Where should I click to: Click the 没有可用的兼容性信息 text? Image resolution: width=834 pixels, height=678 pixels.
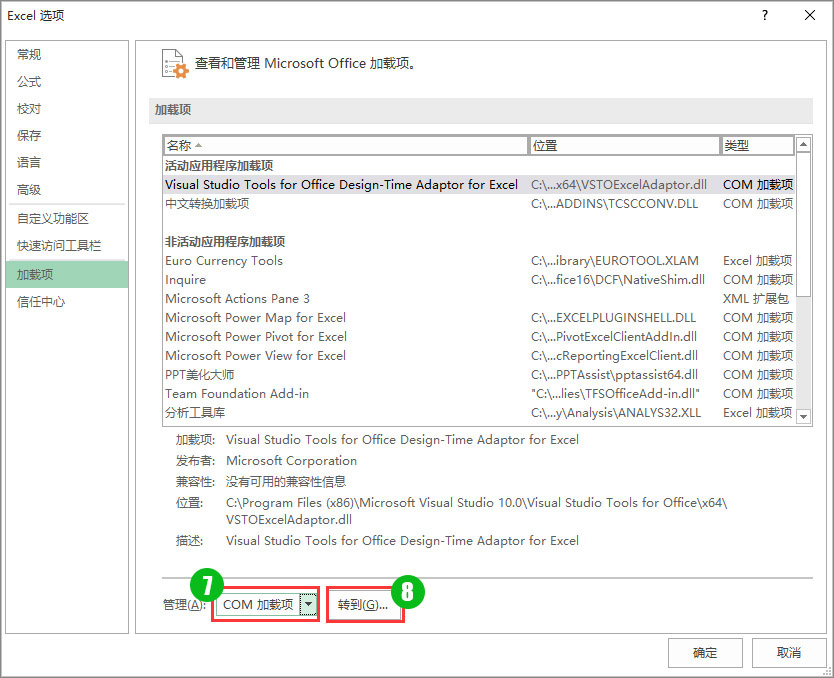click(x=286, y=482)
